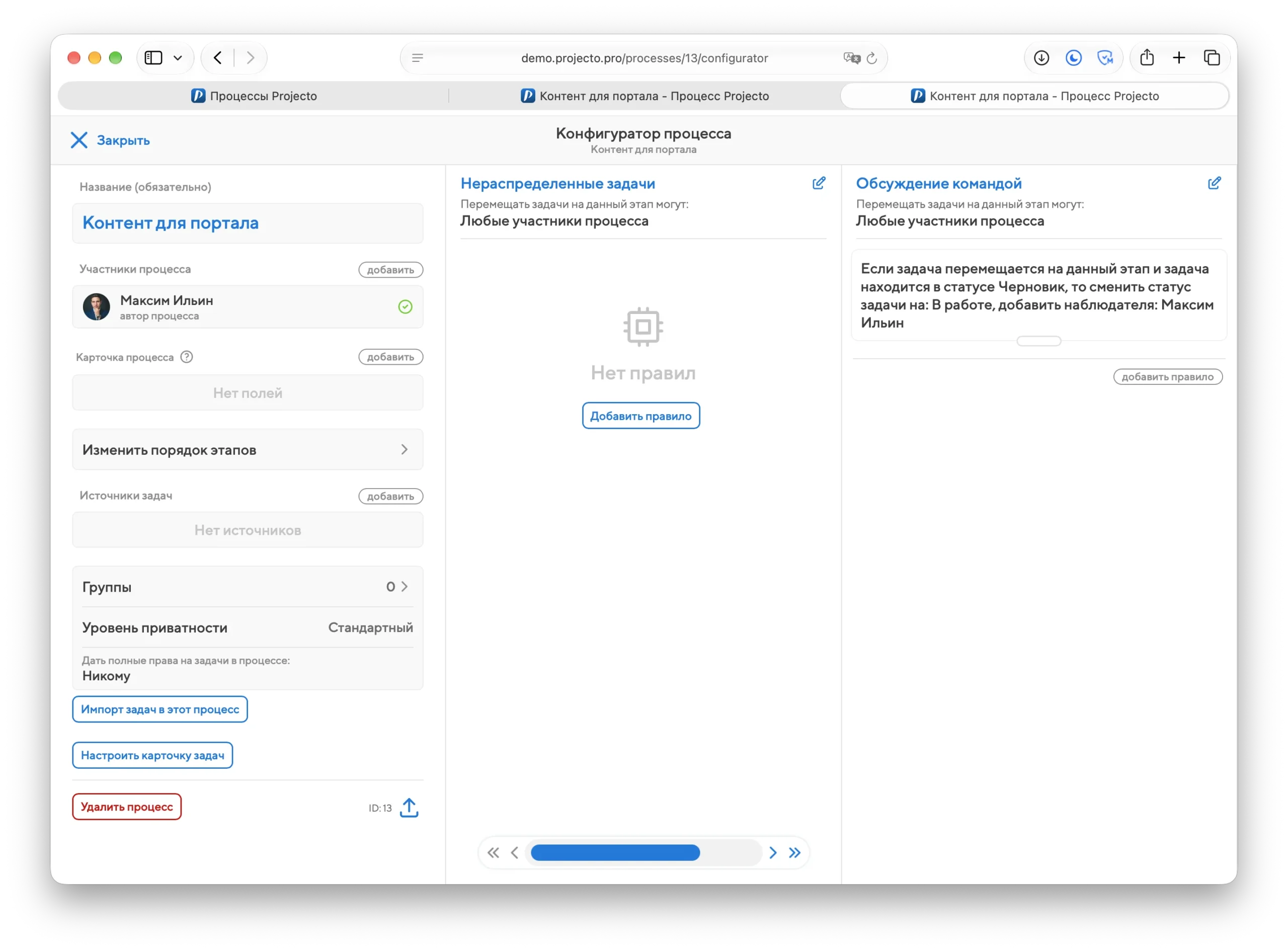
Task: Expand the Группы row
Action: [x=248, y=587]
